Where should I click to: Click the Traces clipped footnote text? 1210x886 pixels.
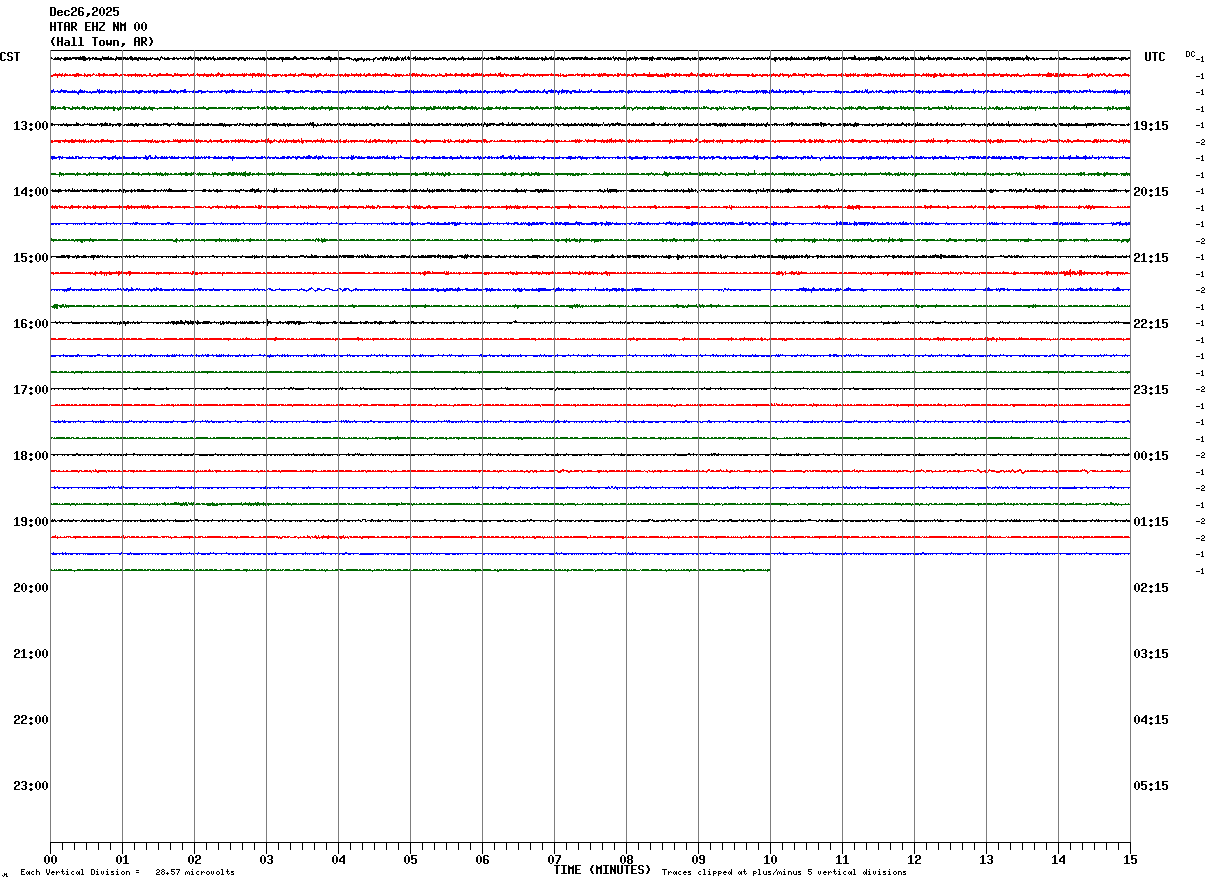click(784, 873)
